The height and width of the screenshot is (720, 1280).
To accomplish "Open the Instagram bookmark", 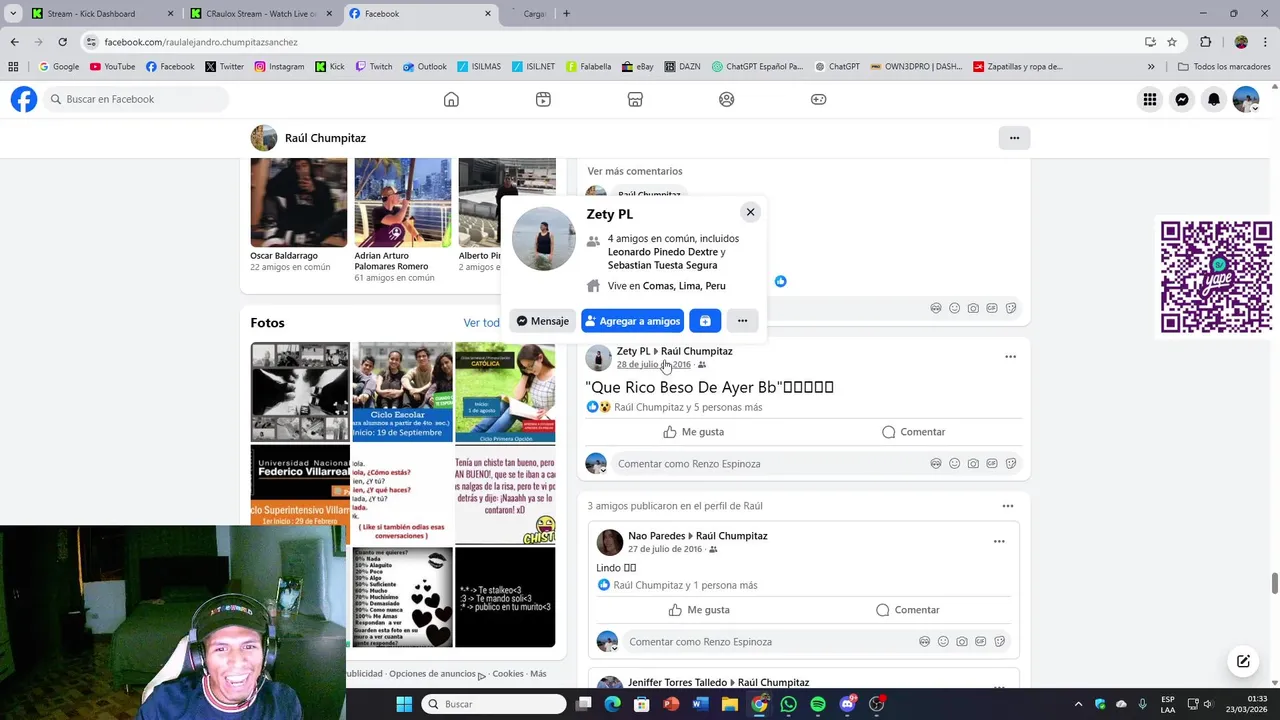I will pos(279,67).
